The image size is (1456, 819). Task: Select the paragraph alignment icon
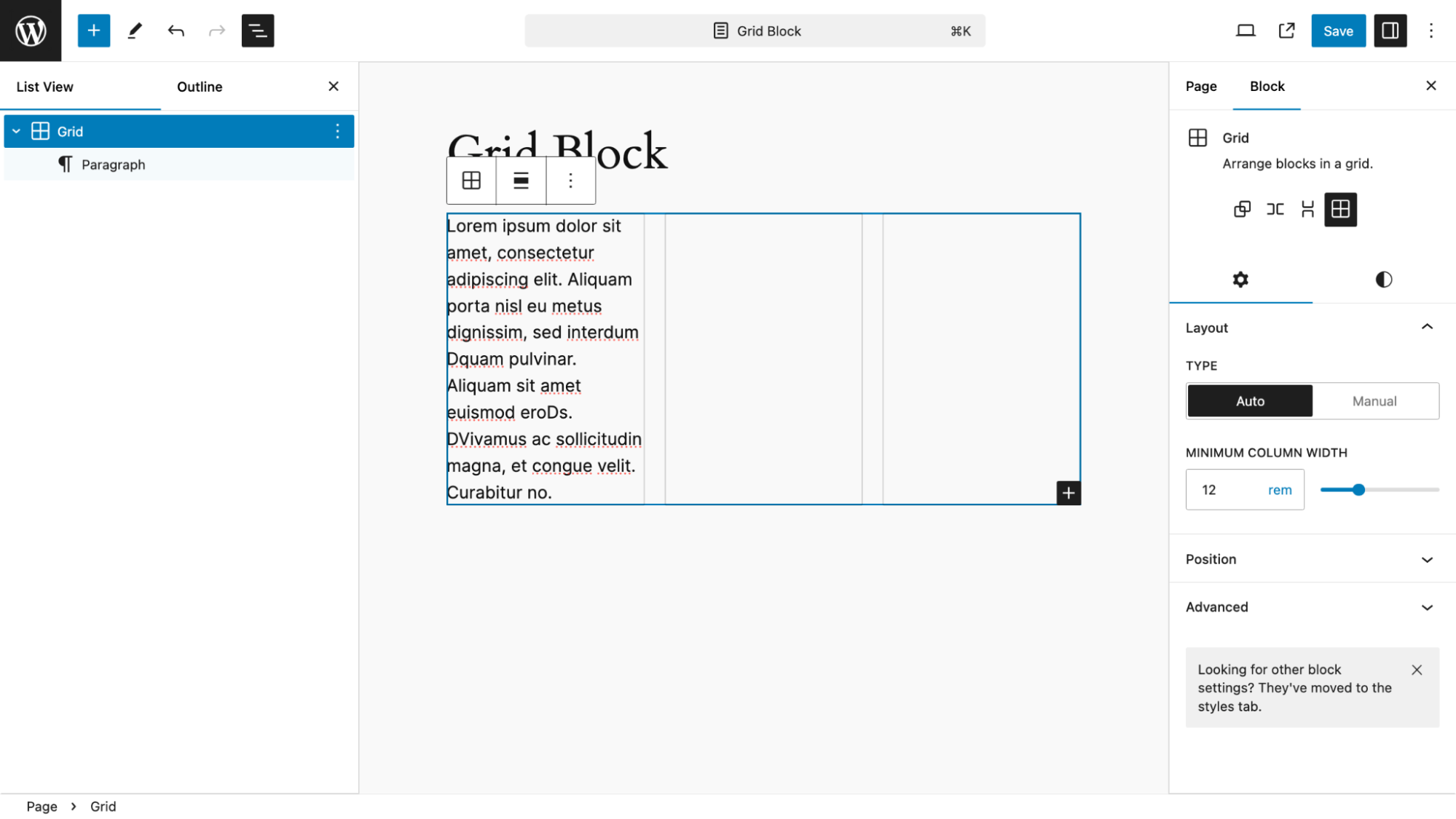coord(521,180)
